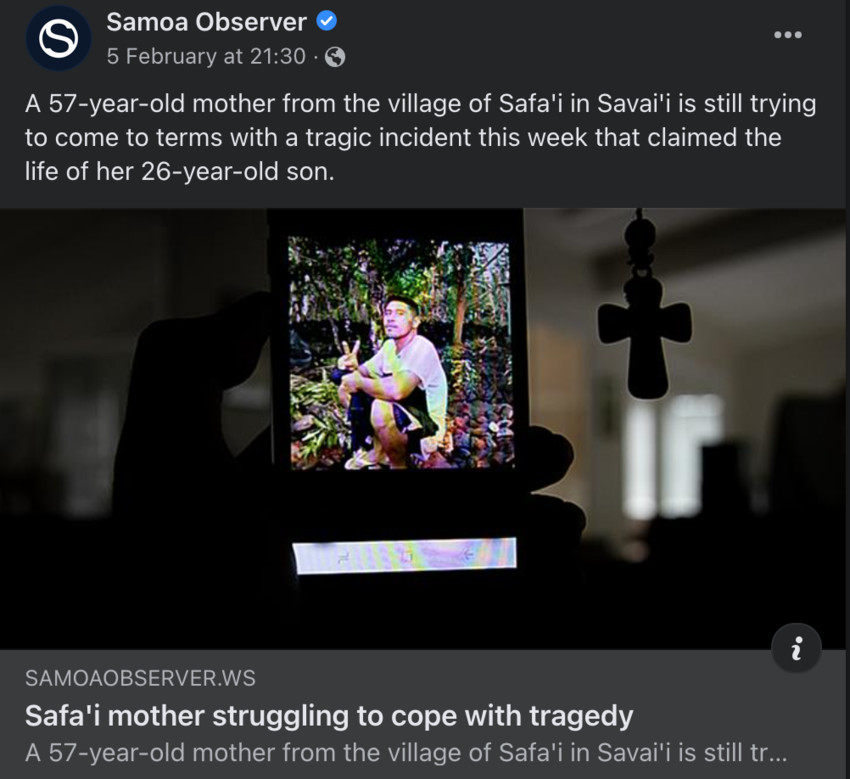Click the phone screen photo in the image
850x779 pixels.
coord(400,352)
